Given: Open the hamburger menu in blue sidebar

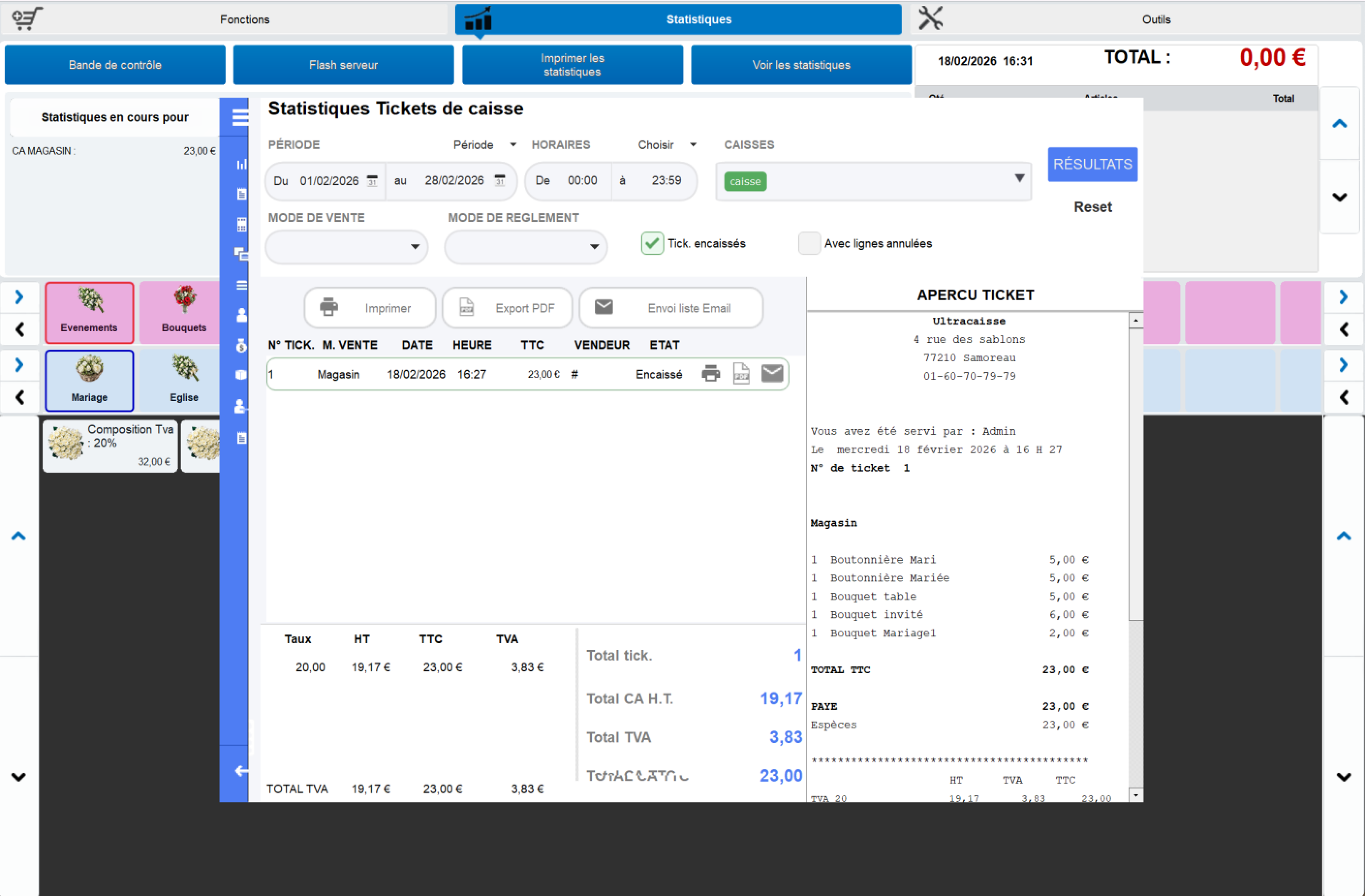Looking at the screenshot, I should [x=240, y=118].
